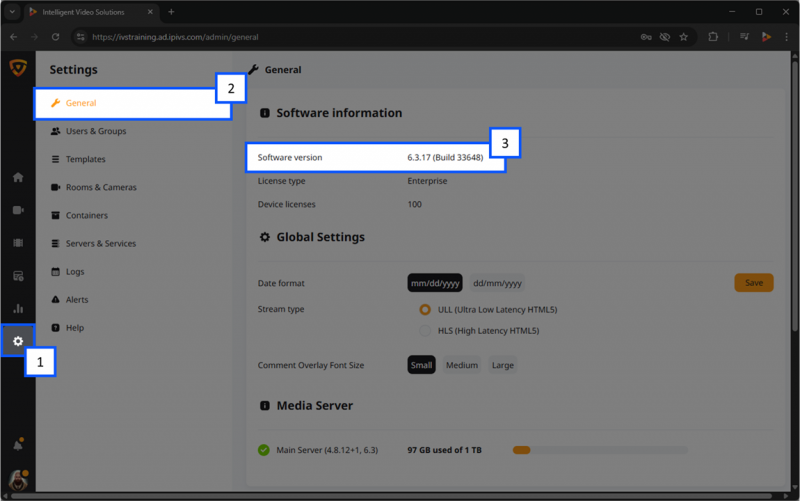800x501 pixels.
Task: Choose HLS High Latency stream type
Action: (x=424, y=331)
